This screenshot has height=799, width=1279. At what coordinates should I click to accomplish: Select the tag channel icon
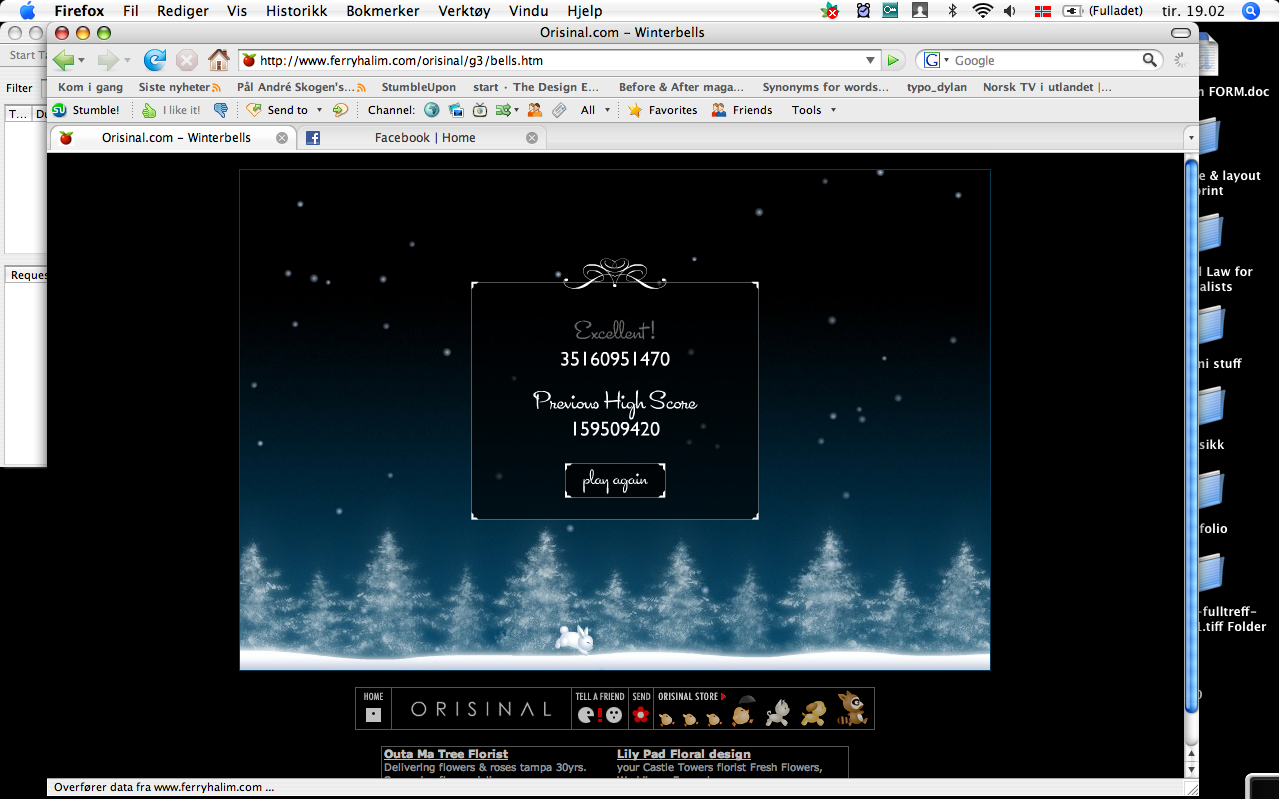coord(560,110)
